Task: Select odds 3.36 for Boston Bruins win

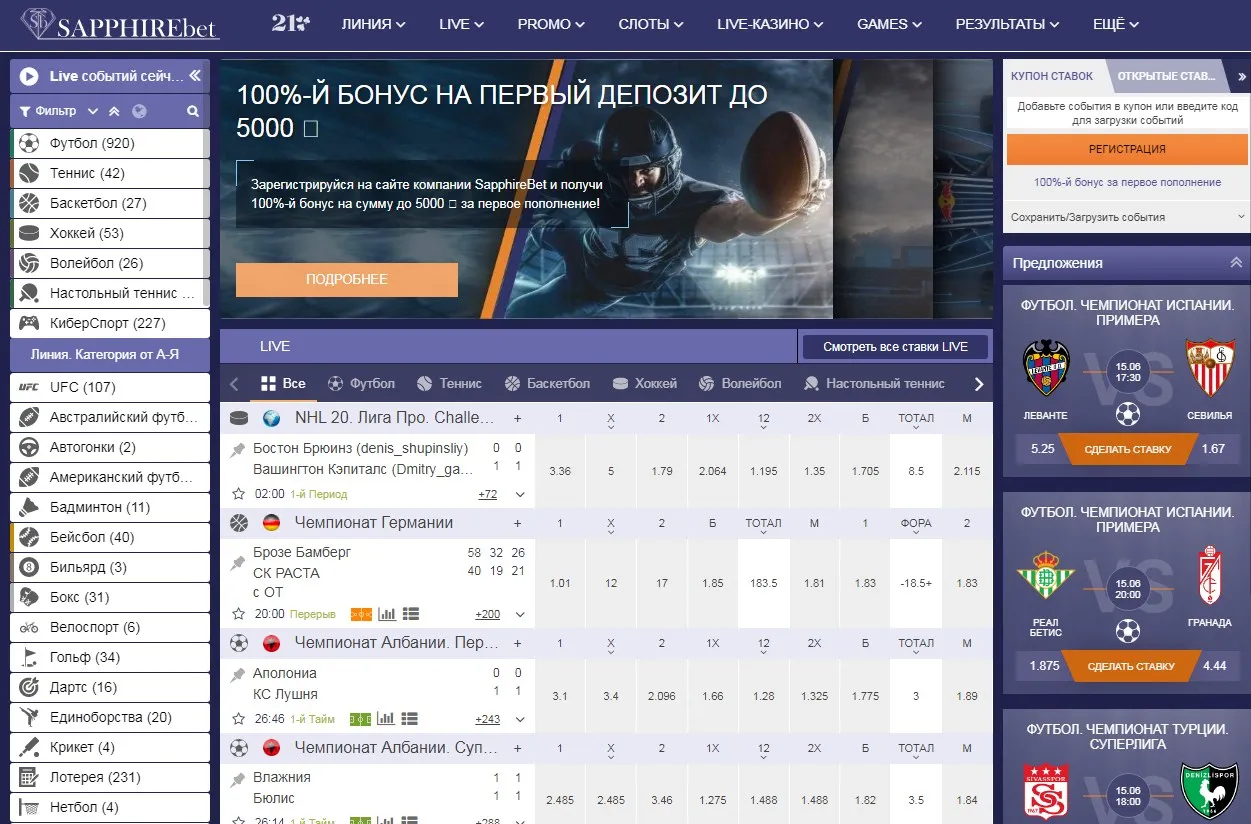Action: [560, 471]
